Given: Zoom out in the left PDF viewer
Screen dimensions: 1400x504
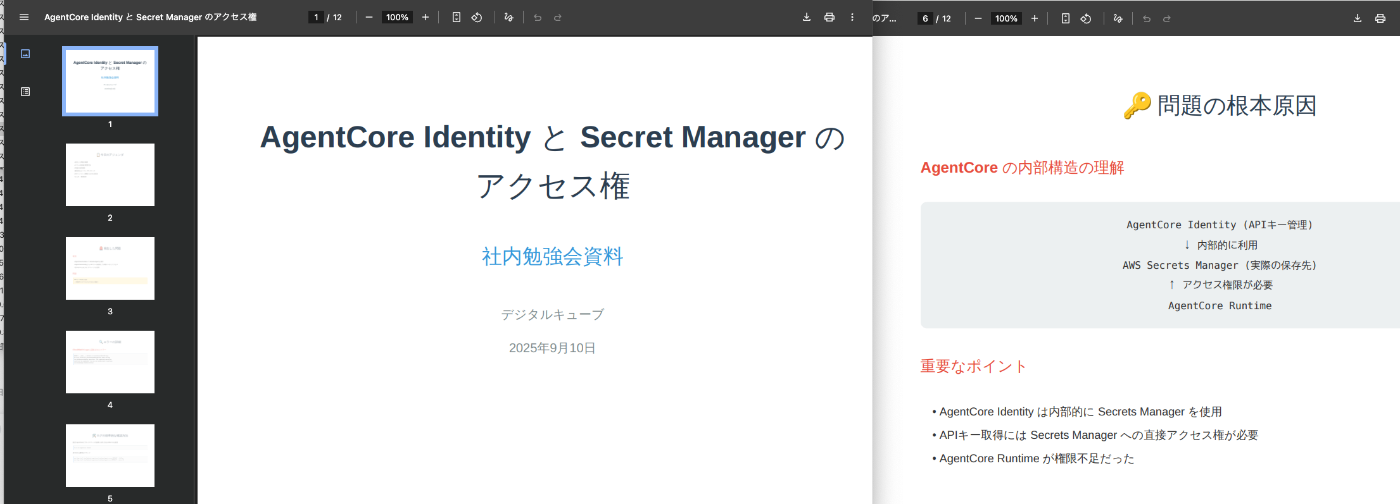Looking at the screenshot, I should pos(369,17).
